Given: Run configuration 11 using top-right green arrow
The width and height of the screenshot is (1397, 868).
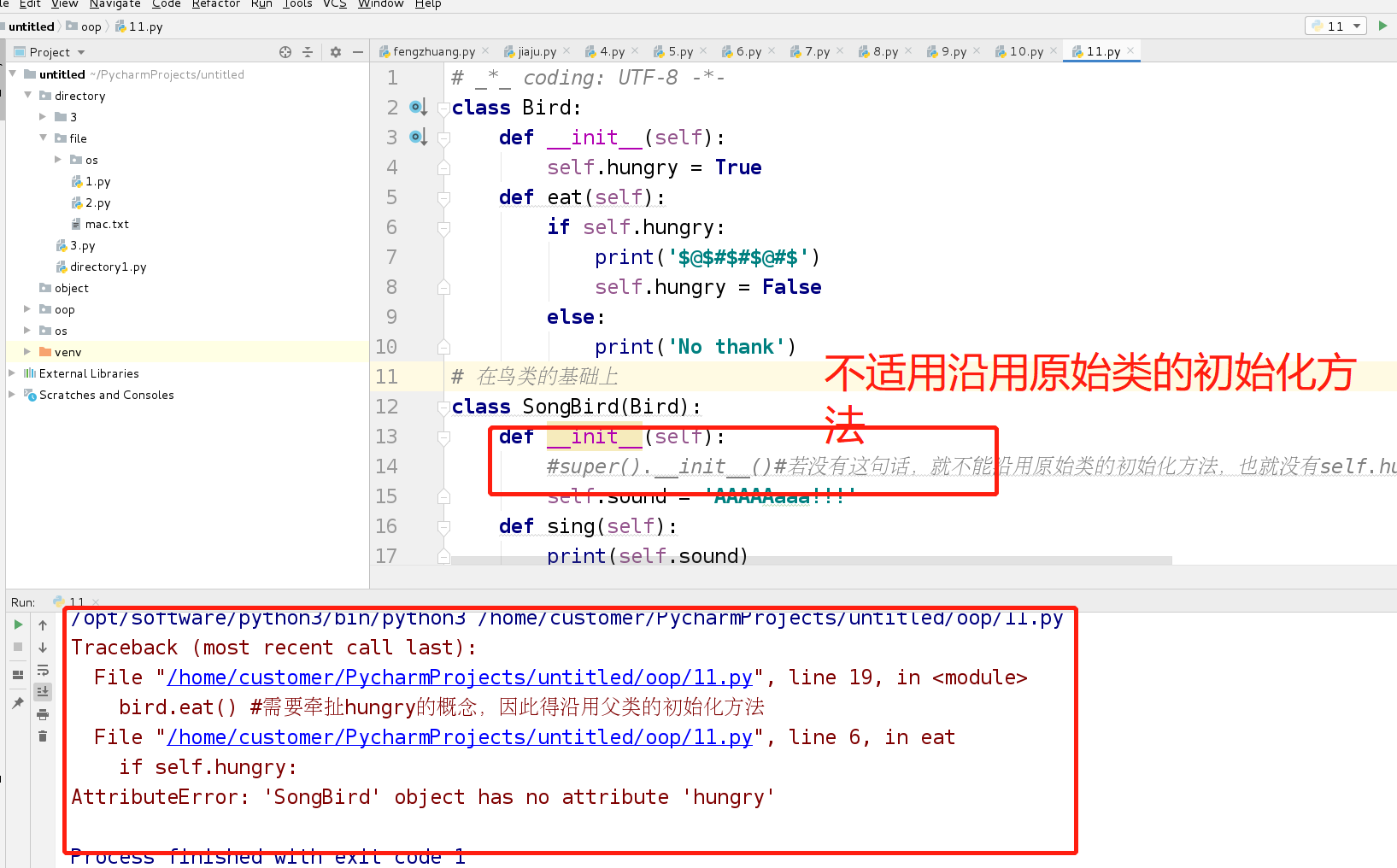Looking at the screenshot, I should (x=1382, y=26).
